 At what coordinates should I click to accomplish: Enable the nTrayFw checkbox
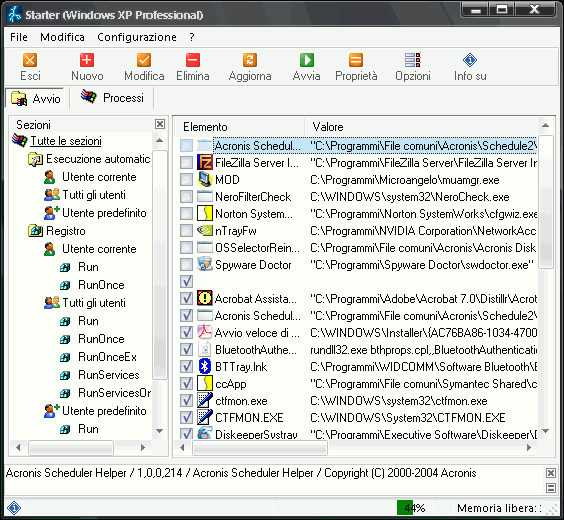[x=186, y=231]
